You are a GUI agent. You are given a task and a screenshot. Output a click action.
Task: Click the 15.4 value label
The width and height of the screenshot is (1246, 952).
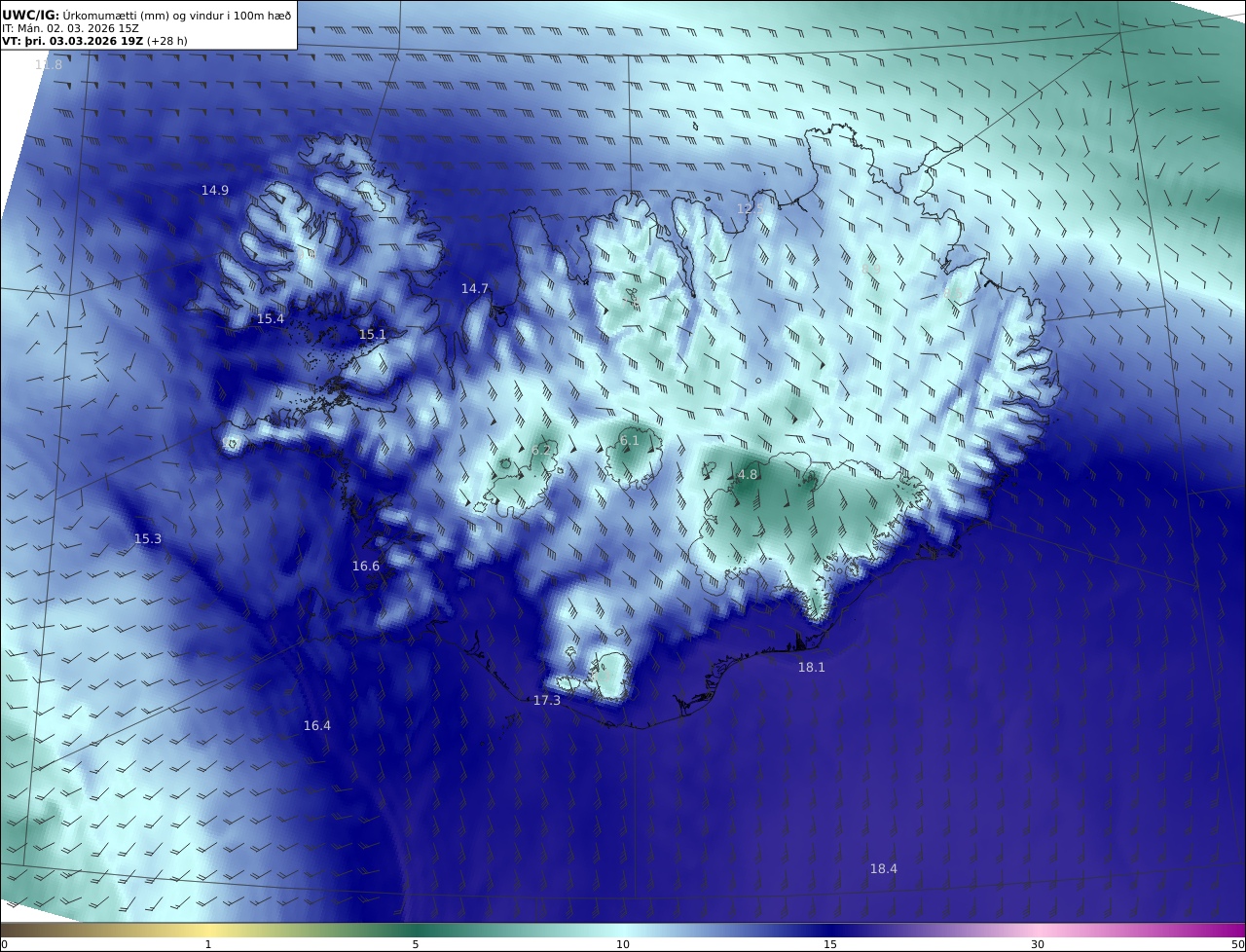click(271, 318)
